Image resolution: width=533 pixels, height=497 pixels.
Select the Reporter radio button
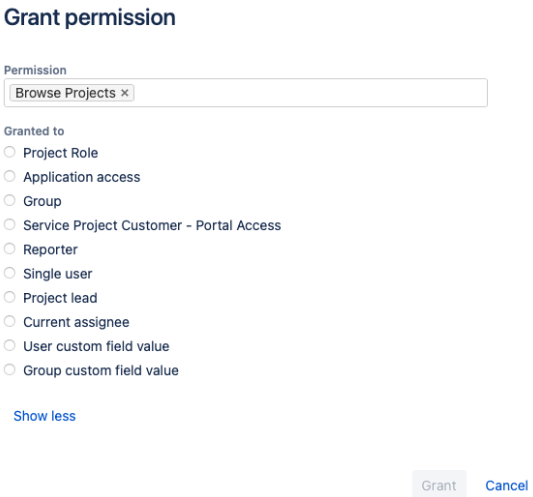10,248
